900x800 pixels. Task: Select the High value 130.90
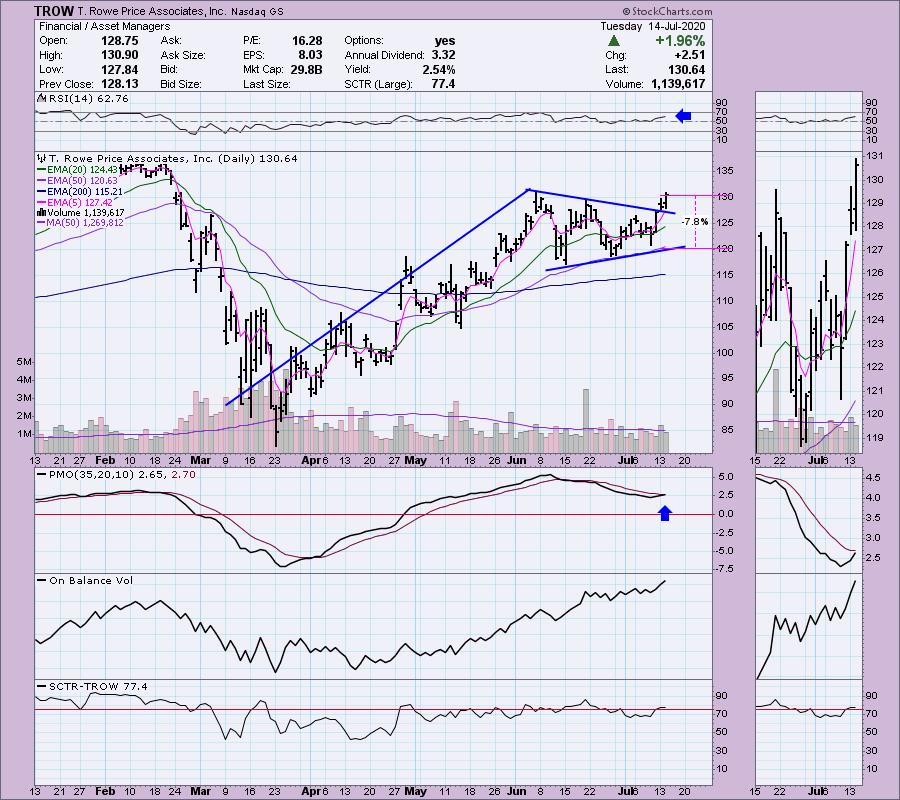tap(120, 55)
